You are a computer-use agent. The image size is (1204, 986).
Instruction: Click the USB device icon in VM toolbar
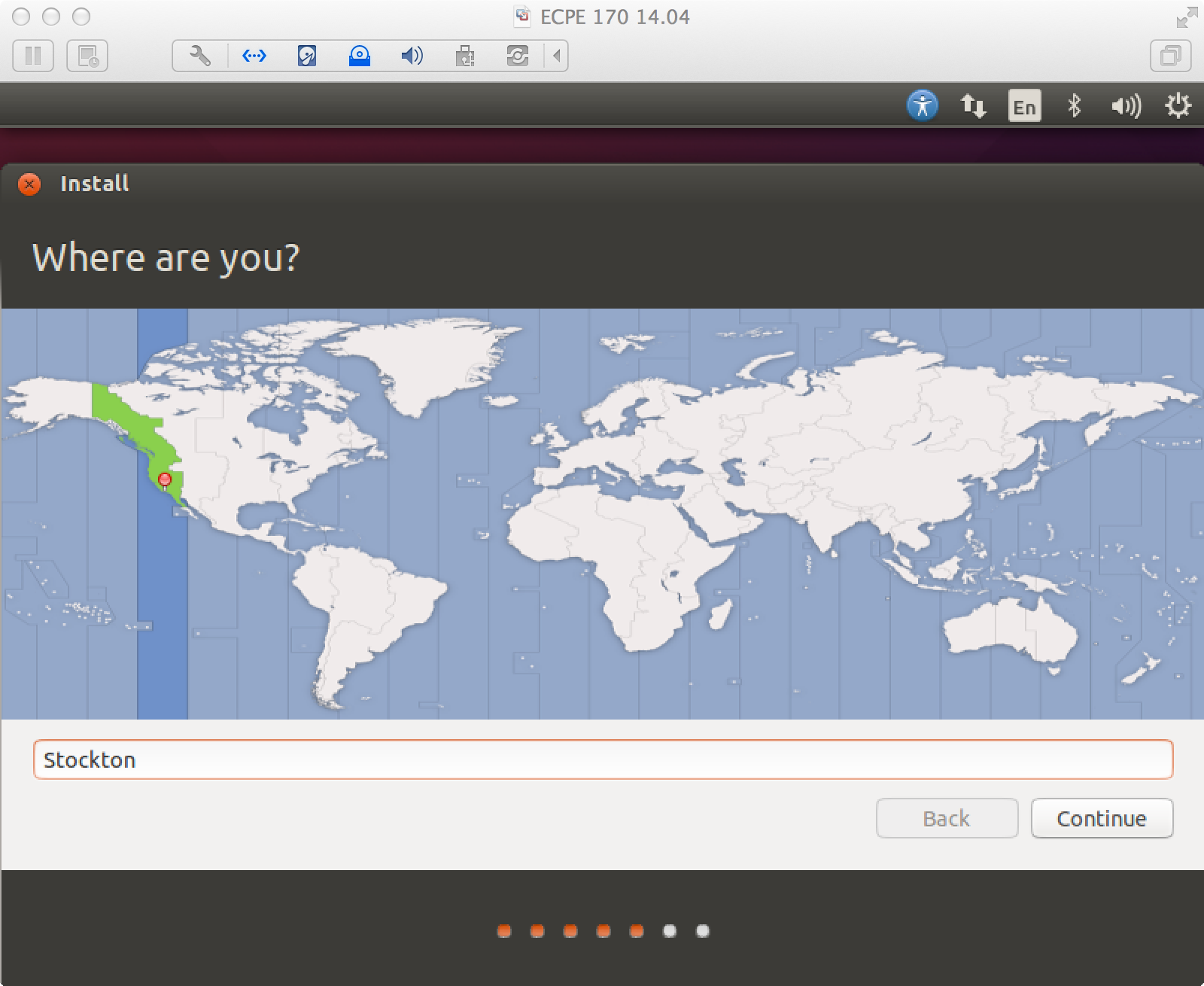pos(464,55)
